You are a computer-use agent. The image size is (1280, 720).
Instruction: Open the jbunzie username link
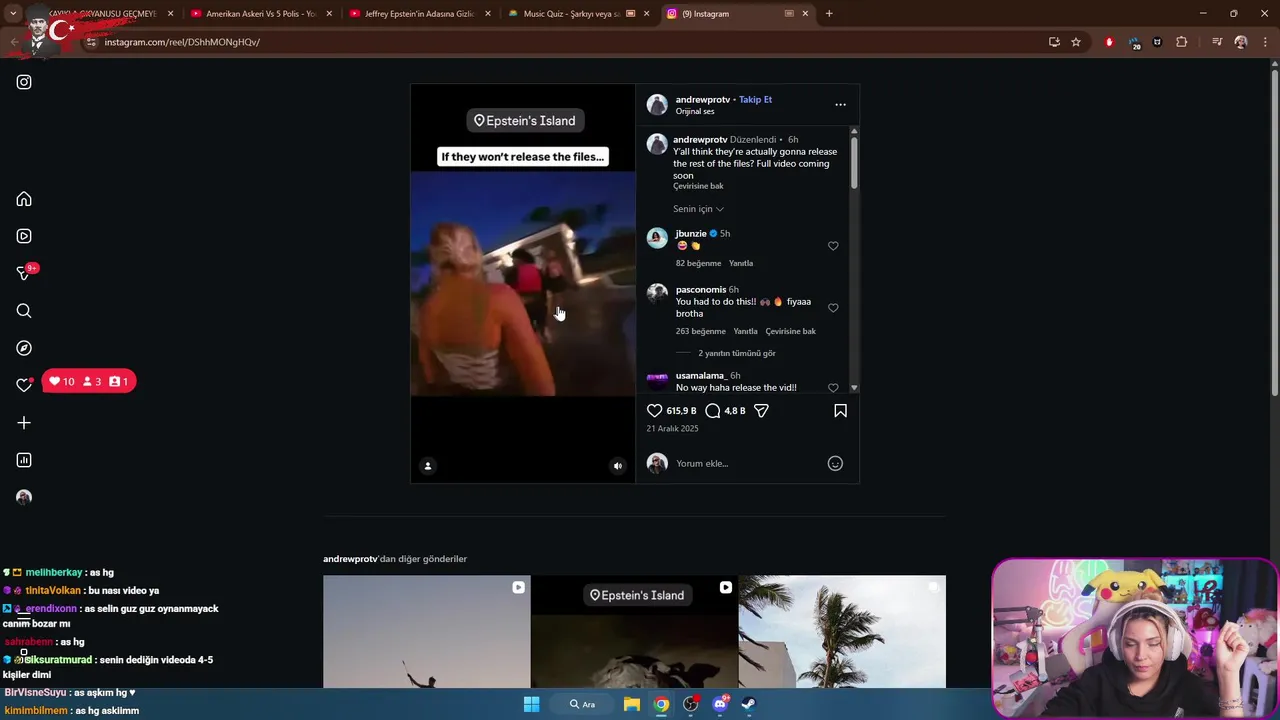(691, 234)
